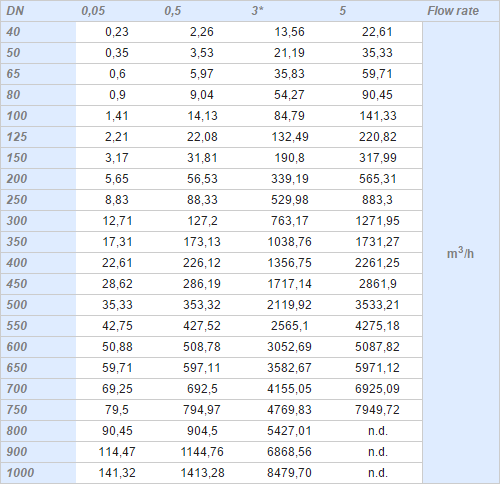Screen dimensions: 501x484
Task: Click the 1144,76 value for DN 900
Action: click(202, 452)
